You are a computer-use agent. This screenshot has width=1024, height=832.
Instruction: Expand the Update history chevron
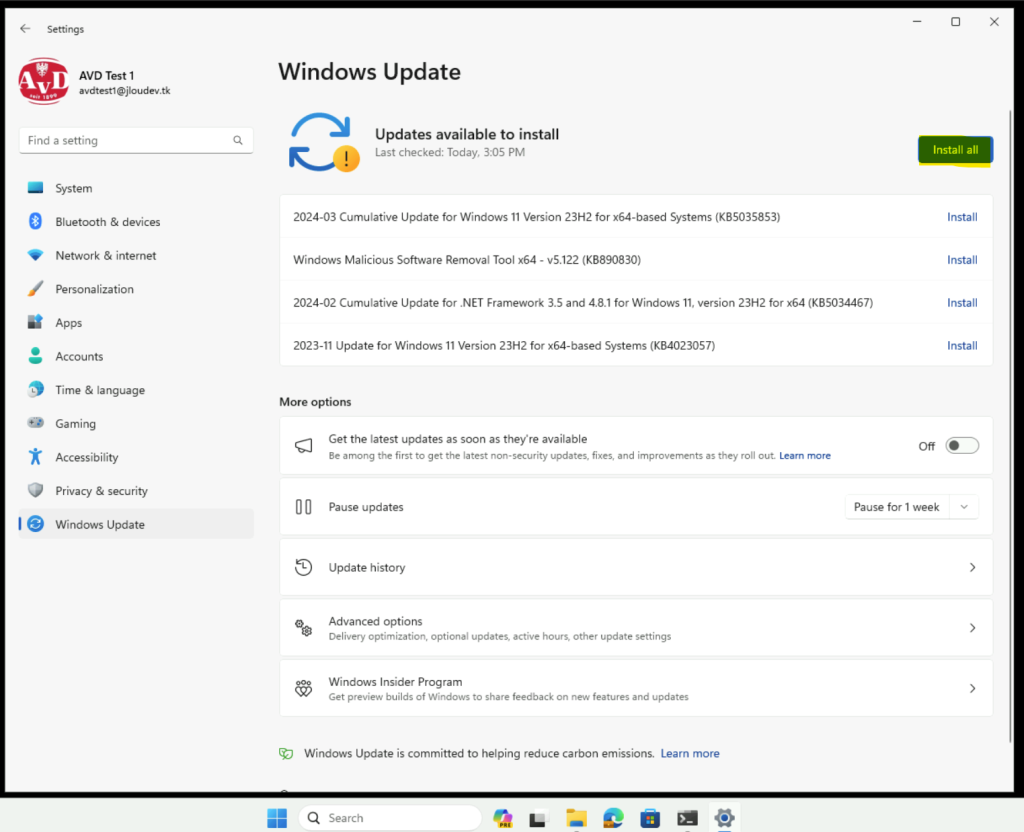click(972, 568)
